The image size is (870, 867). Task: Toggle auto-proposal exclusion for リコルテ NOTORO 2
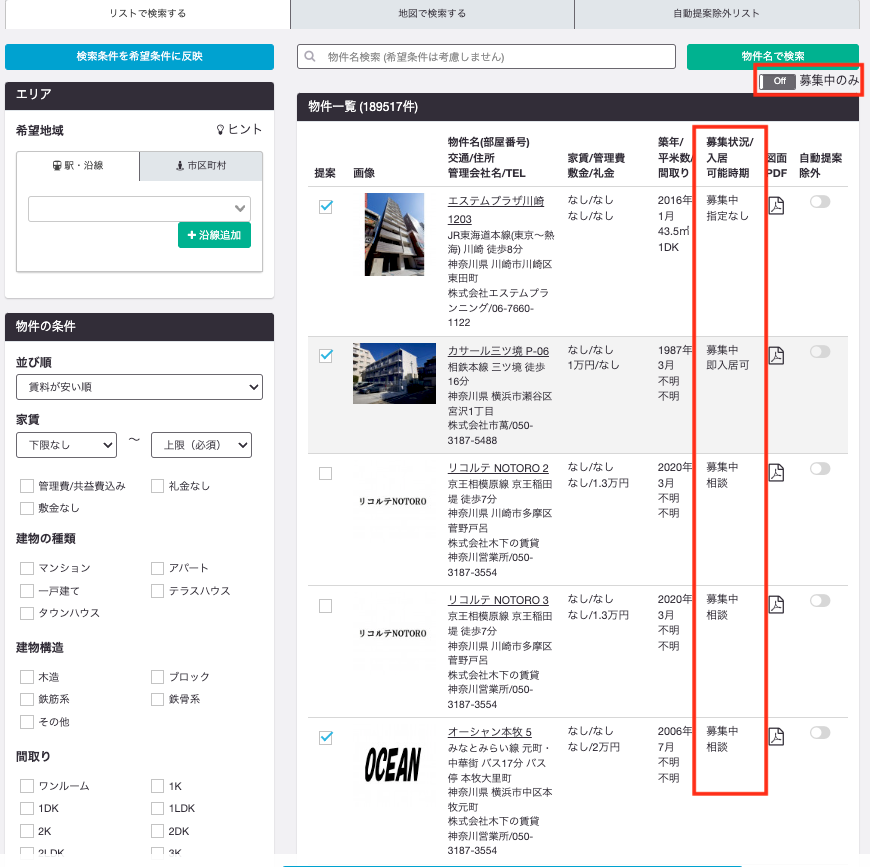pyautogui.click(x=820, y=468)
